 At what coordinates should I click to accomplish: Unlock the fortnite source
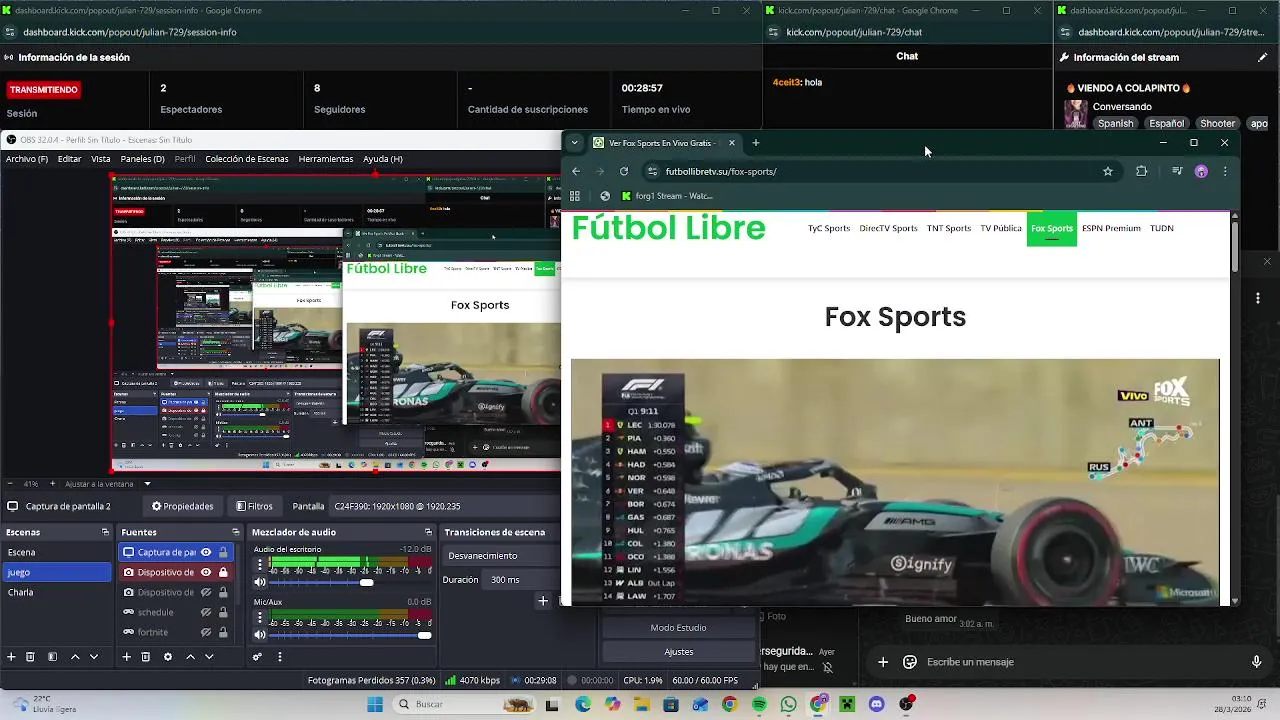[x=223, y=632]
